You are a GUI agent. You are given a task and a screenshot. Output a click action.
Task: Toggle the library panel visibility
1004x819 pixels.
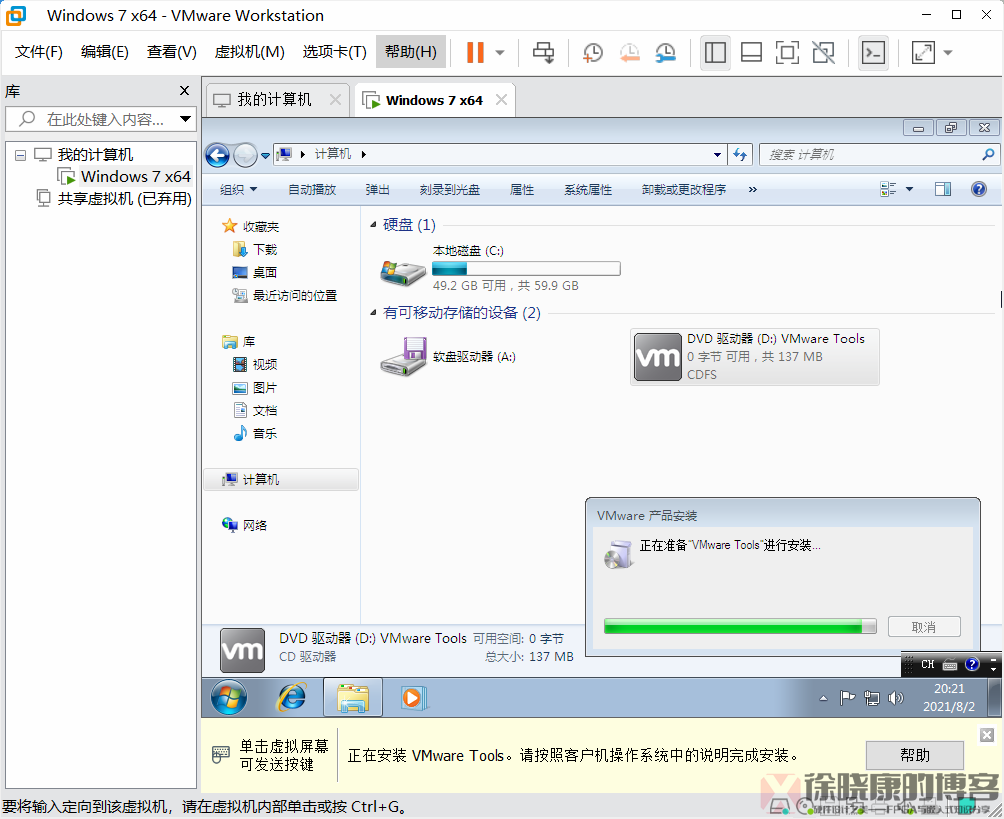715,52
